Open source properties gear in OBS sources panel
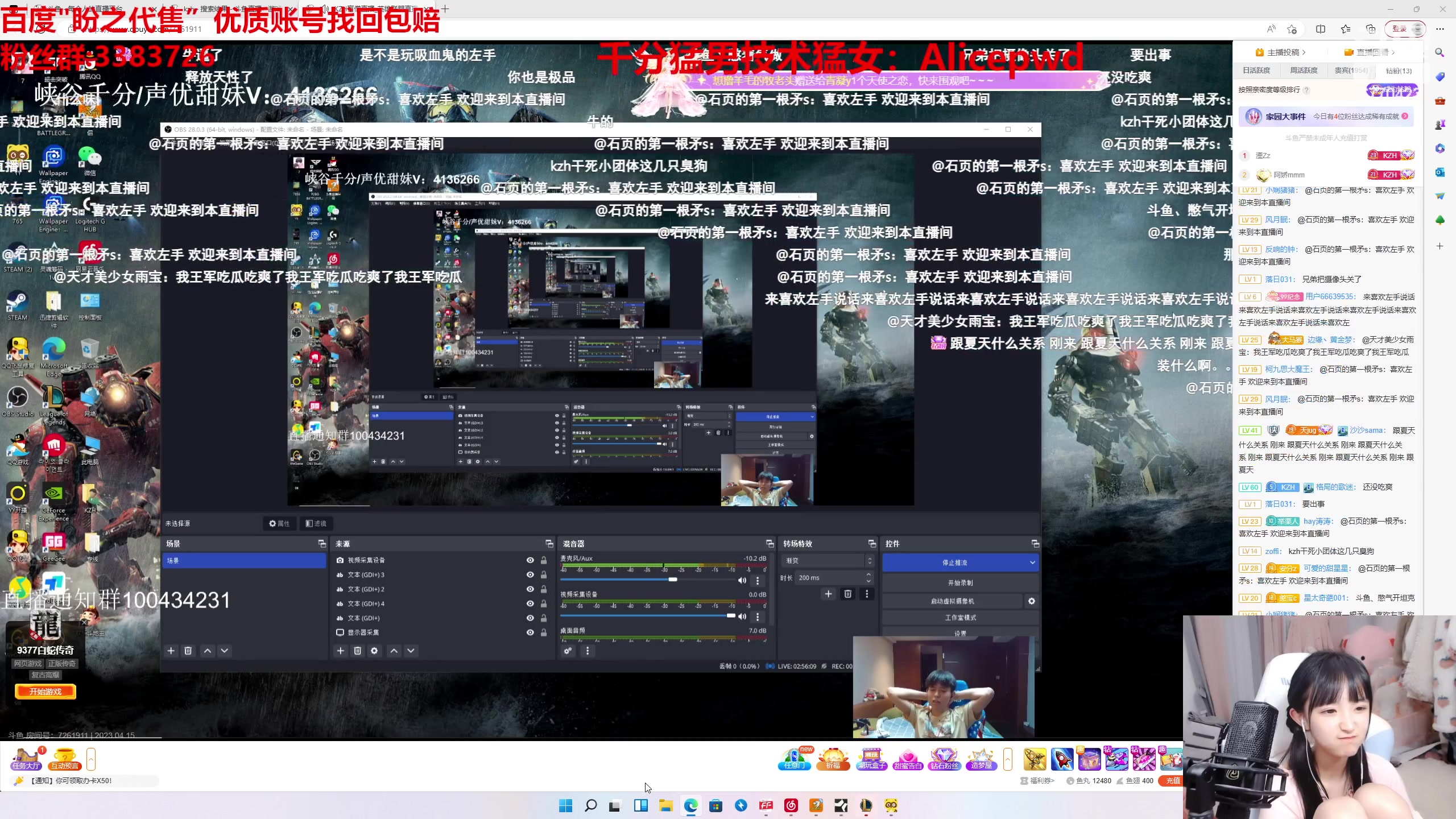Image resolution: width=1456 pixels, height=819 pixels. pos(374,651)
